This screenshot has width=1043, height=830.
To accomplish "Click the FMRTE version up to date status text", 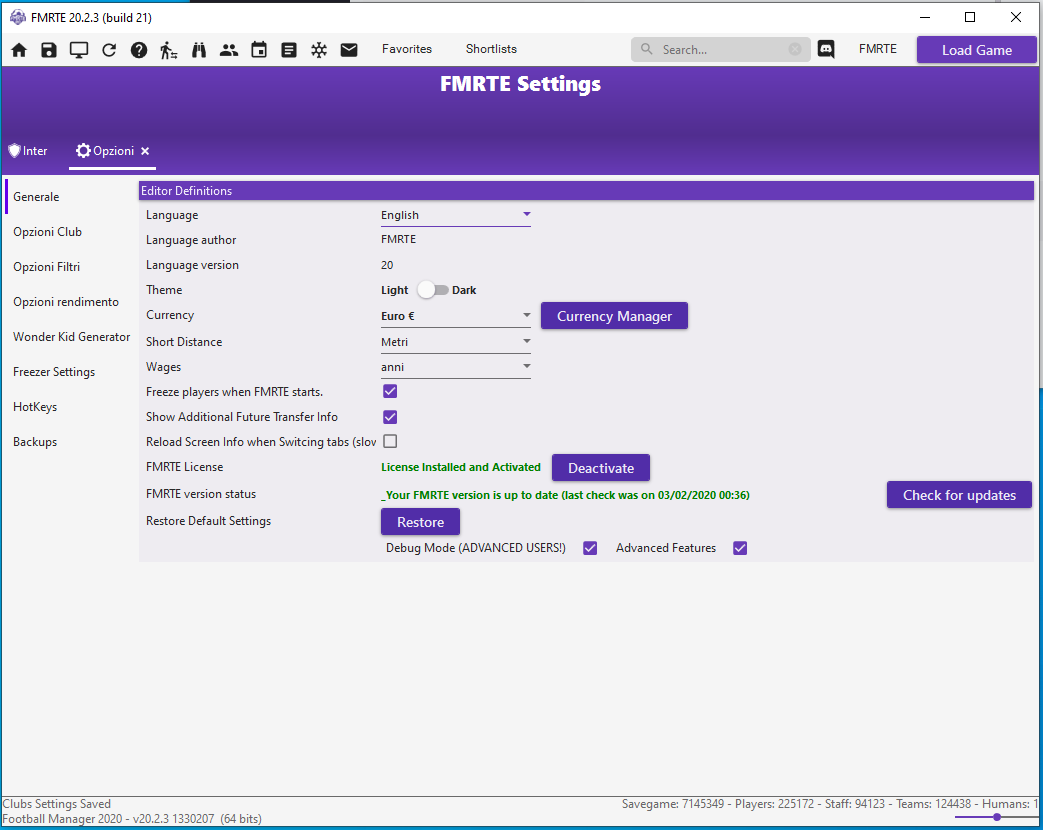I will 565,495.
